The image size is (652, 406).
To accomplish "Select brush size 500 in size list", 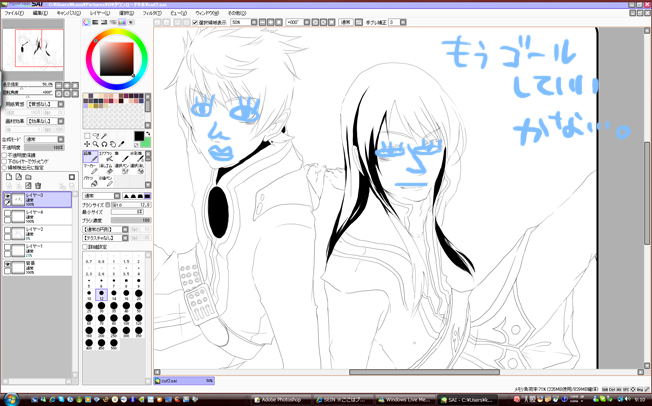I will [x=114, y=344].
